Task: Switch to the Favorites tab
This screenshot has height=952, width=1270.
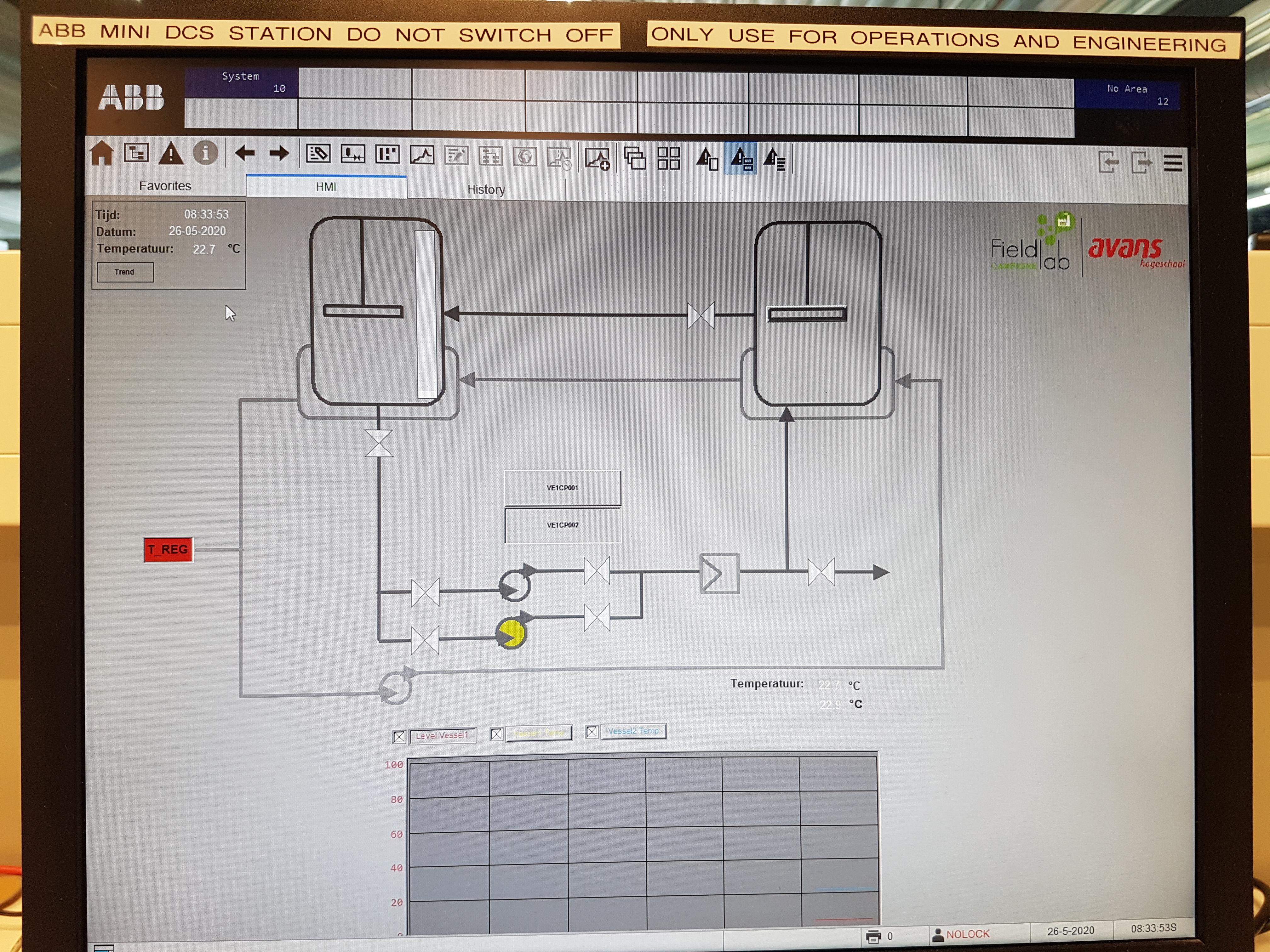Action: tap(165, 186)
